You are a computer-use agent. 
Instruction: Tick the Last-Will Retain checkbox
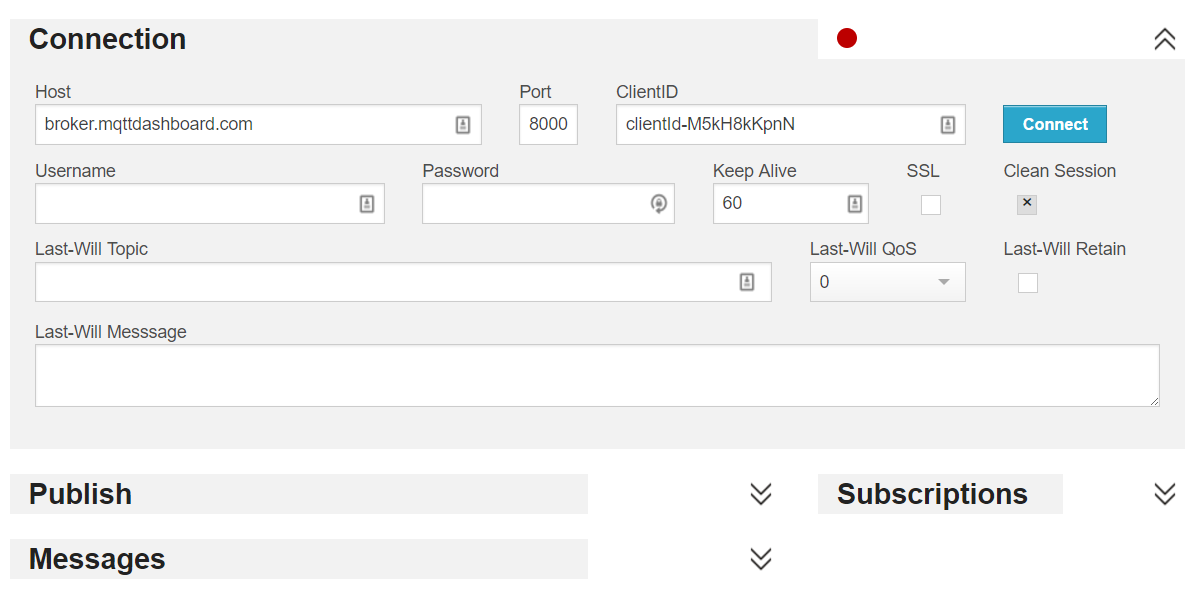pos(1028,283)
